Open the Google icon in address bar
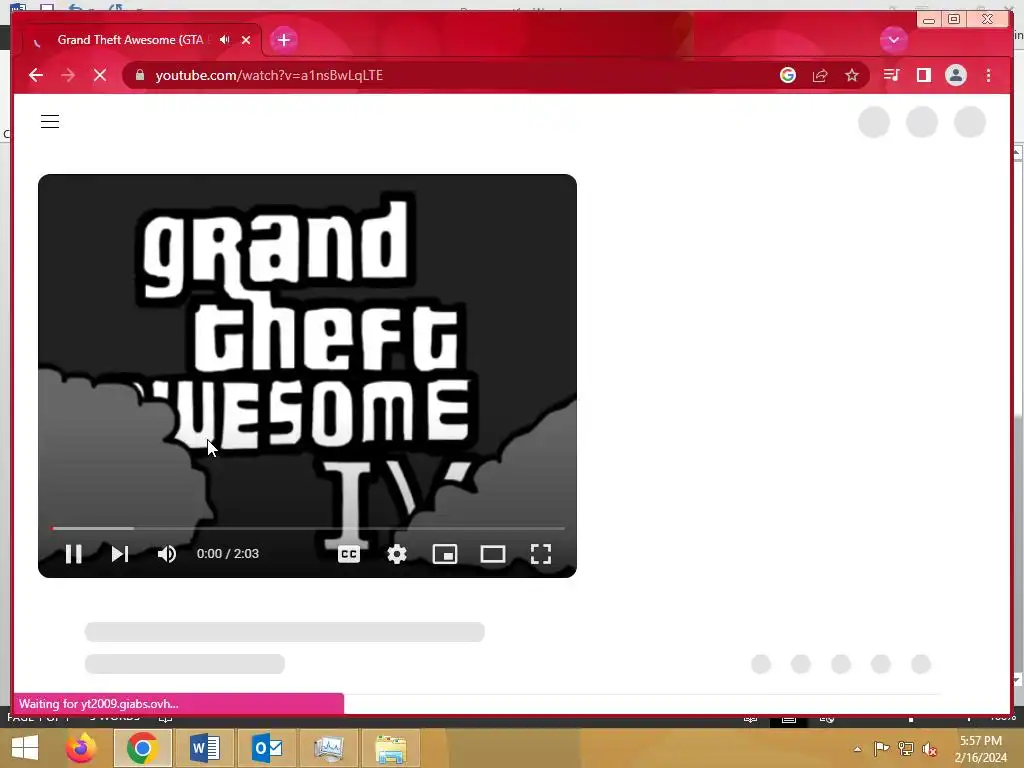The width and height of the screenshot is (1024, 768). click(x=788, y=75)
